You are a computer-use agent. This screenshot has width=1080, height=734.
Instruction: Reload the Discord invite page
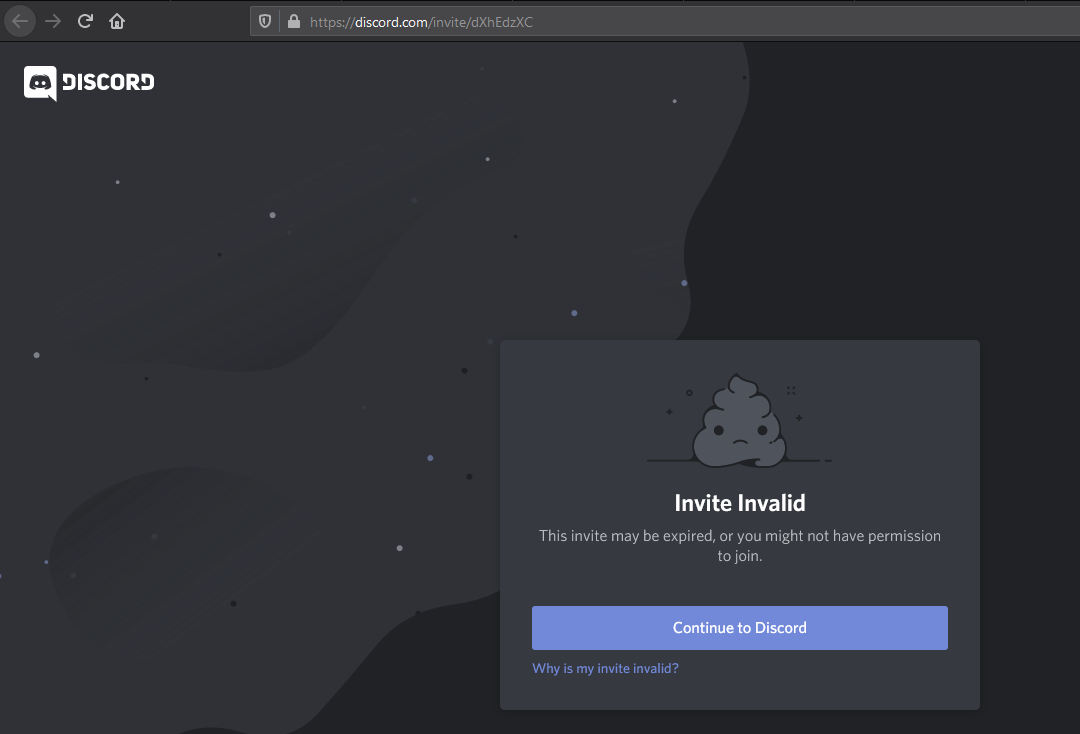pos(86,21)
